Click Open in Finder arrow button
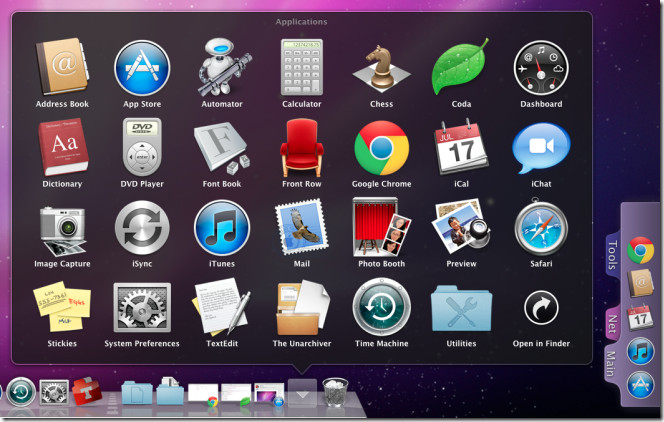664x422 pixels. [541, 308]
